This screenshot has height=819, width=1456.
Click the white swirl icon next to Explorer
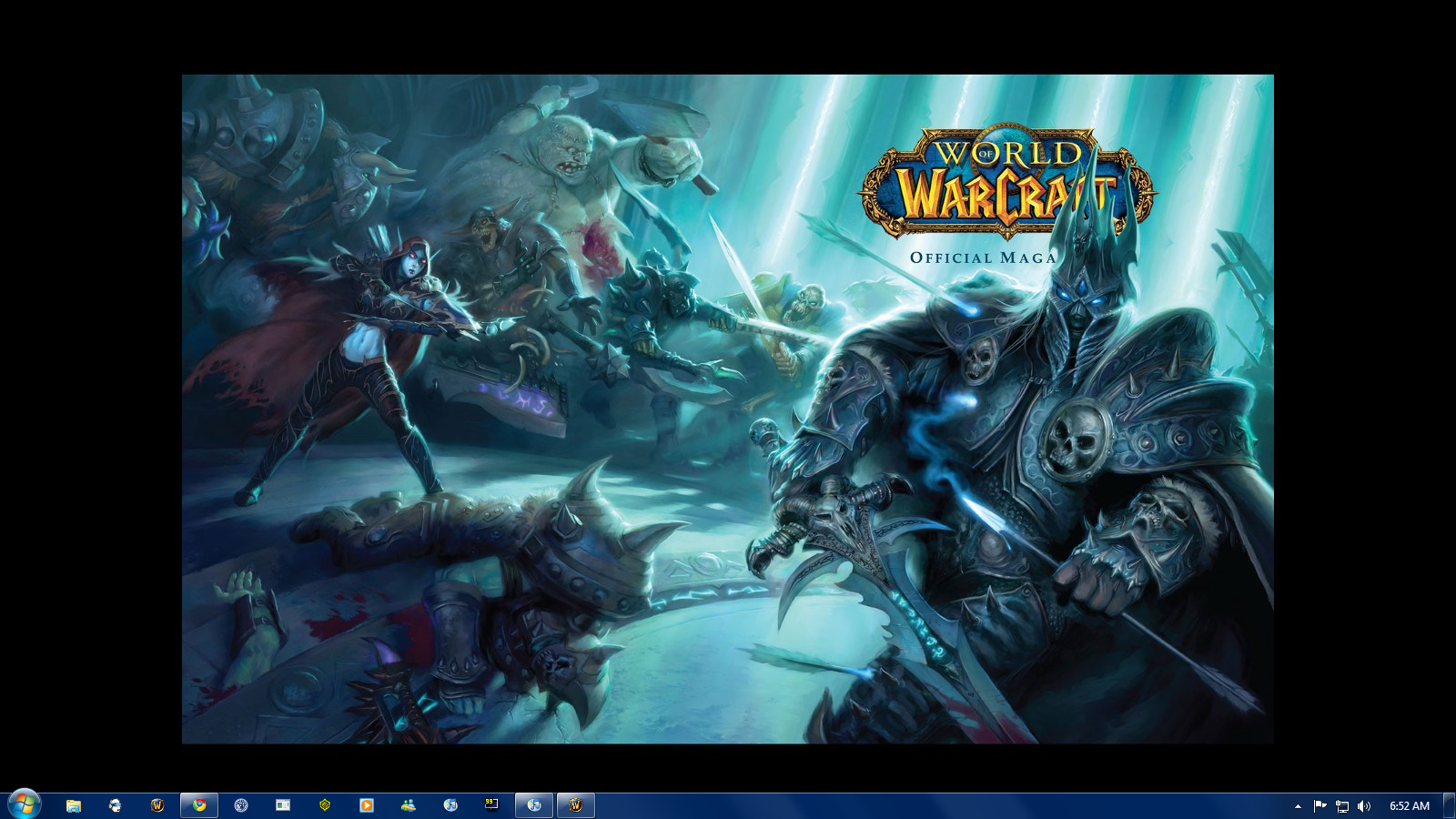click(x=116, y=805)
